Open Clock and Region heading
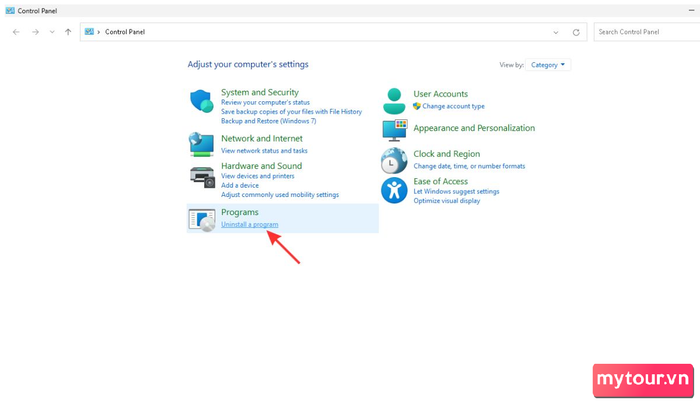Viewport: 700px width, 405px height. [446, 154]
